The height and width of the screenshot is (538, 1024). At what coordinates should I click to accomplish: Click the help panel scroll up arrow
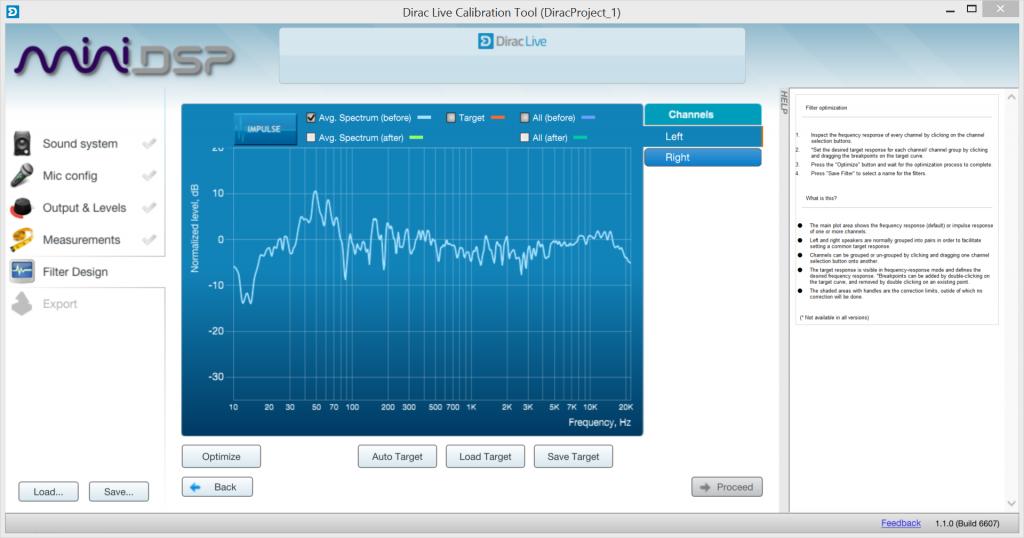click(1012, 97)
